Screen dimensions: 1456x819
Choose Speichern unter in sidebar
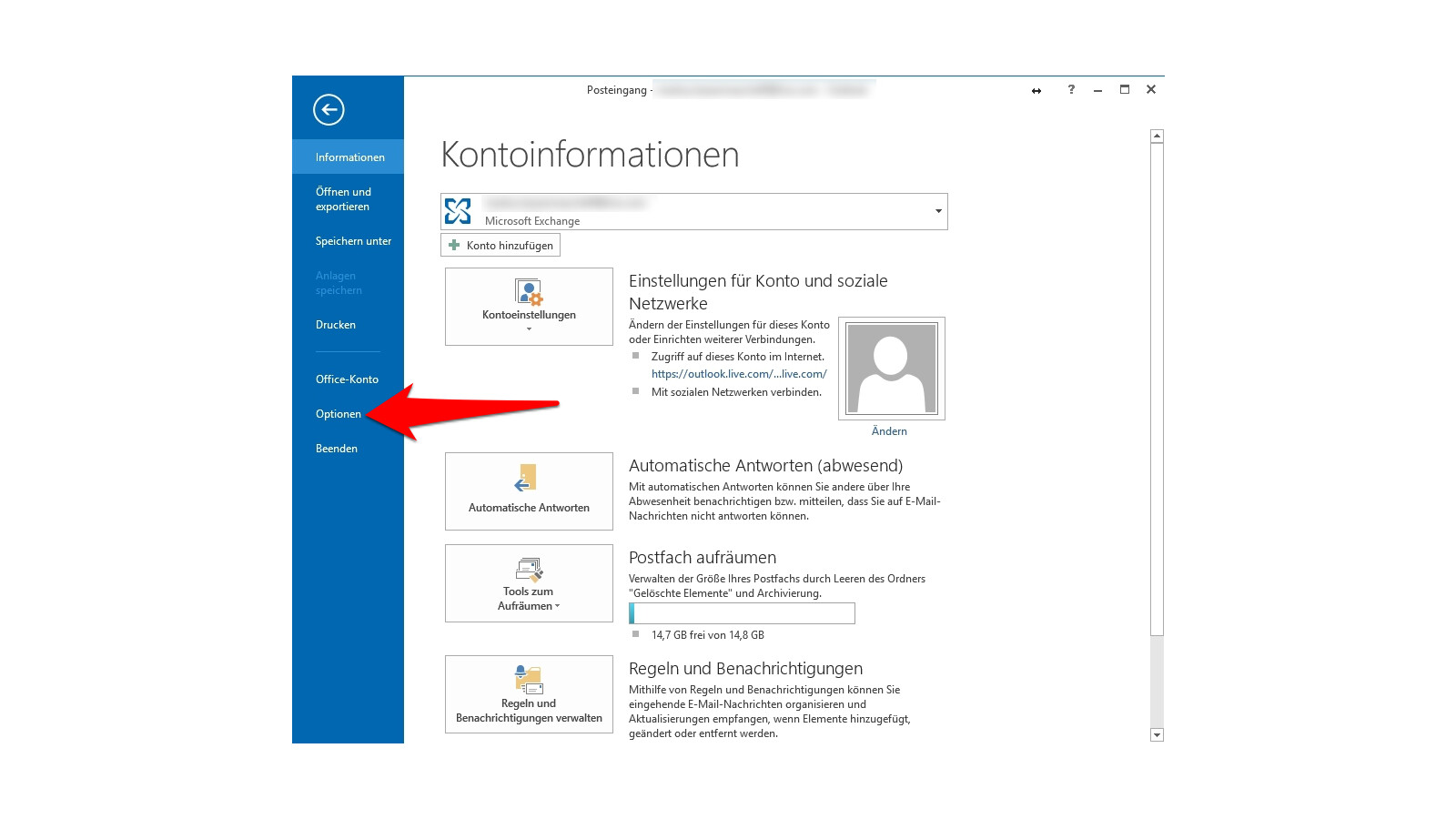click(353, 241)
